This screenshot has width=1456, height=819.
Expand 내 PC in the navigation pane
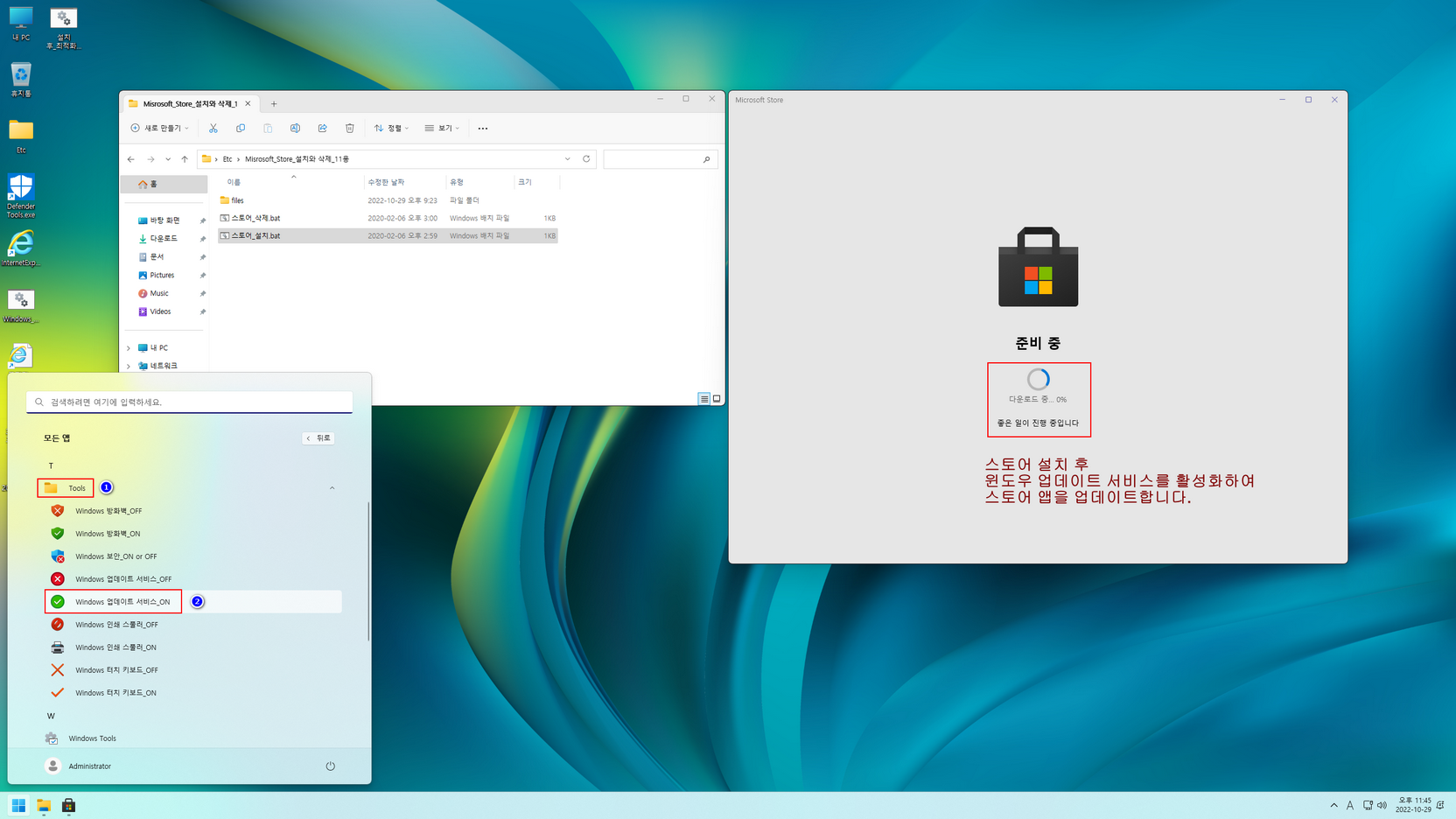(129, 348)
